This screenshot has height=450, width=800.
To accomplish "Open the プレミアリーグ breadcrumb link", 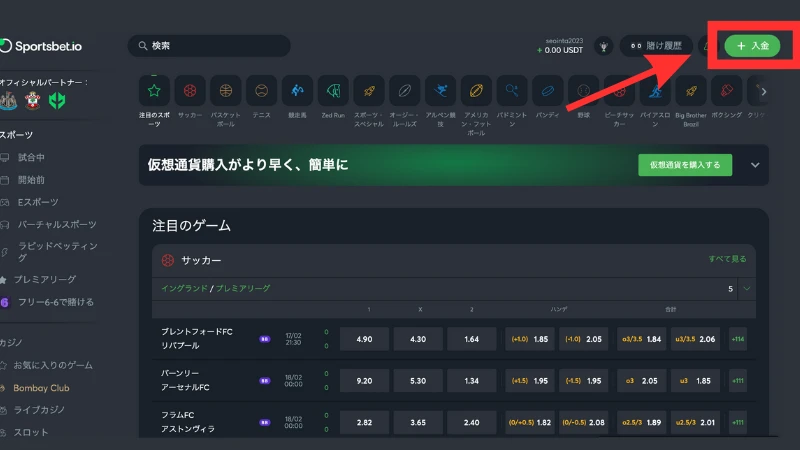I will pyautogui.click(x=243, y=288).
